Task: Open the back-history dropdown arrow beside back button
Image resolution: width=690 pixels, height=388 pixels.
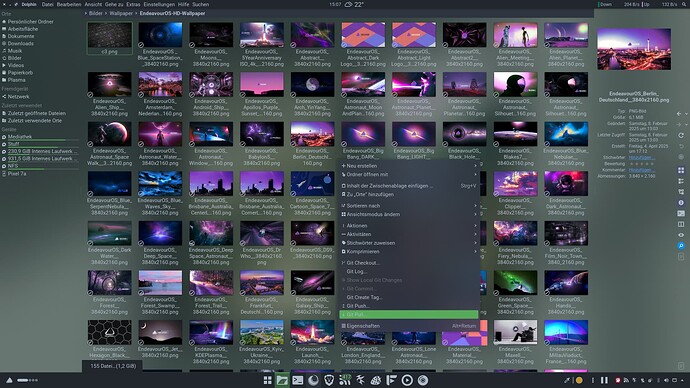Action: (x=685, y=114)
